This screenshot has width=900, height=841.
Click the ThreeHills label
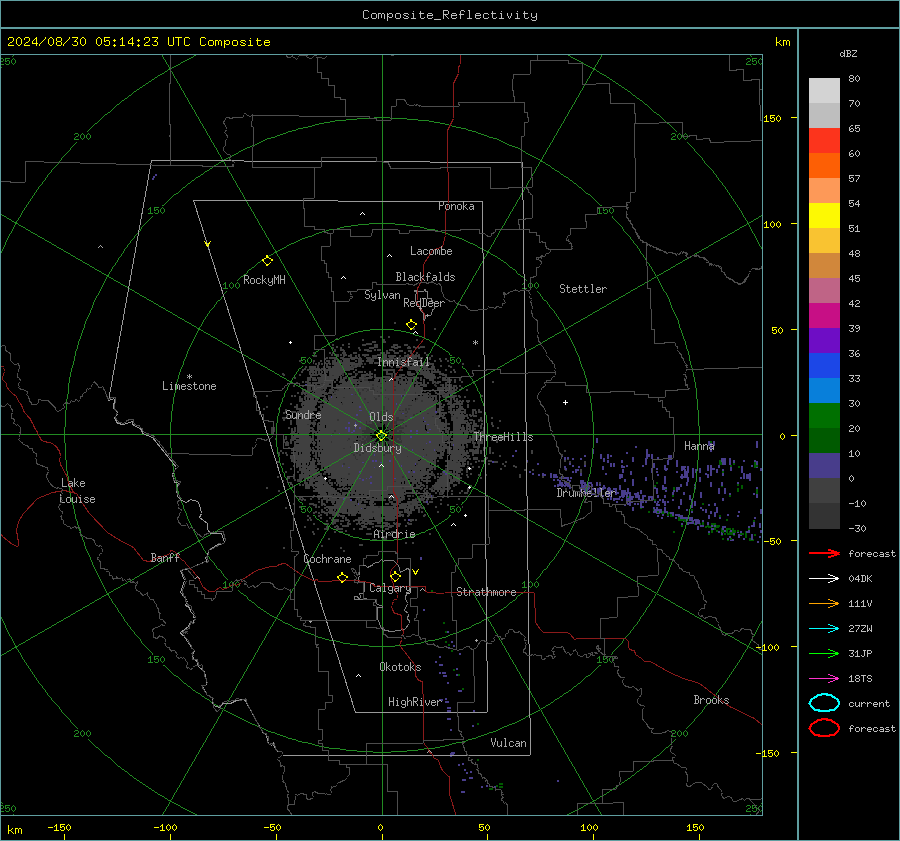pos(503,437)
